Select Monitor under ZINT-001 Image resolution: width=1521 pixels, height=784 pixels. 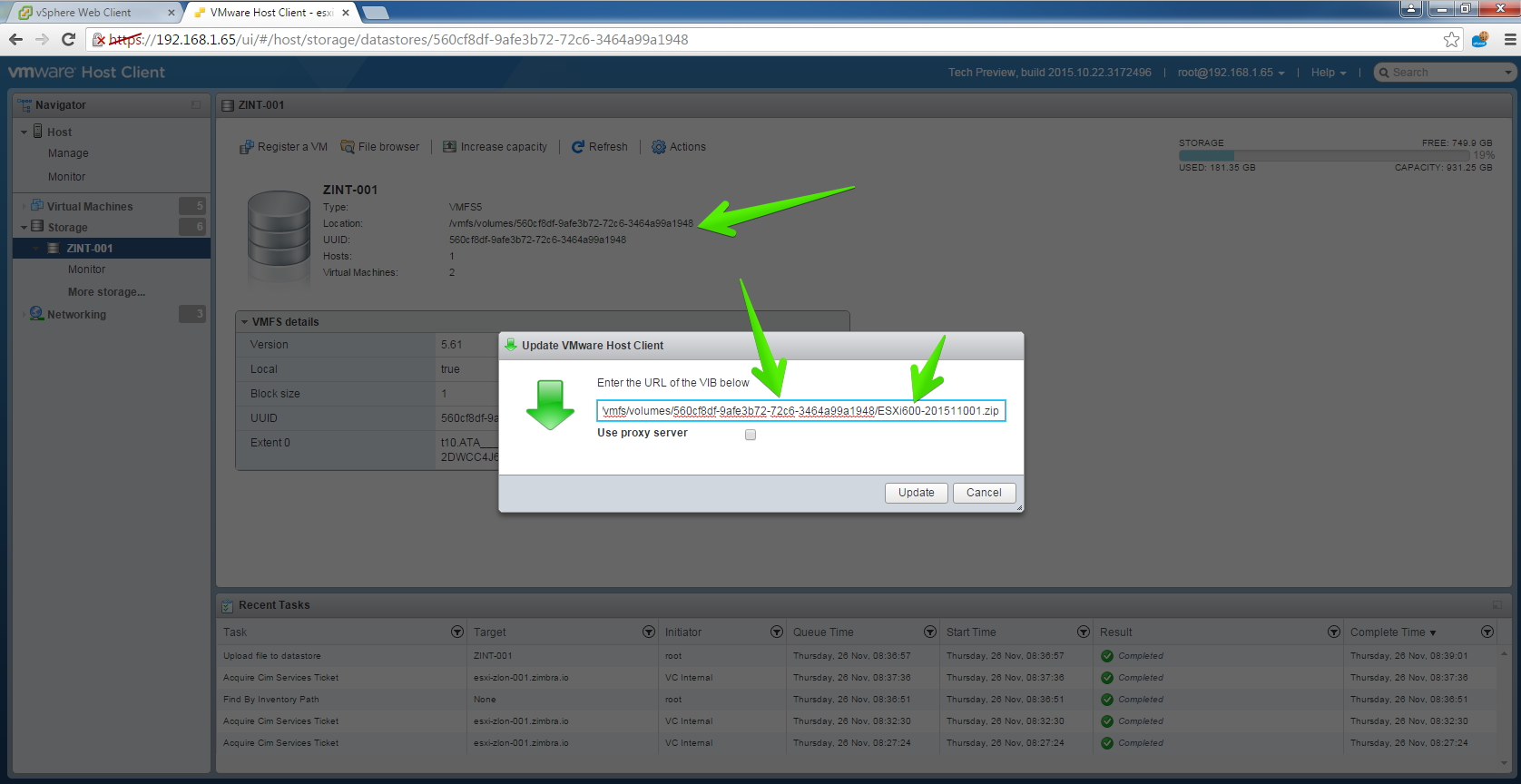86,269
